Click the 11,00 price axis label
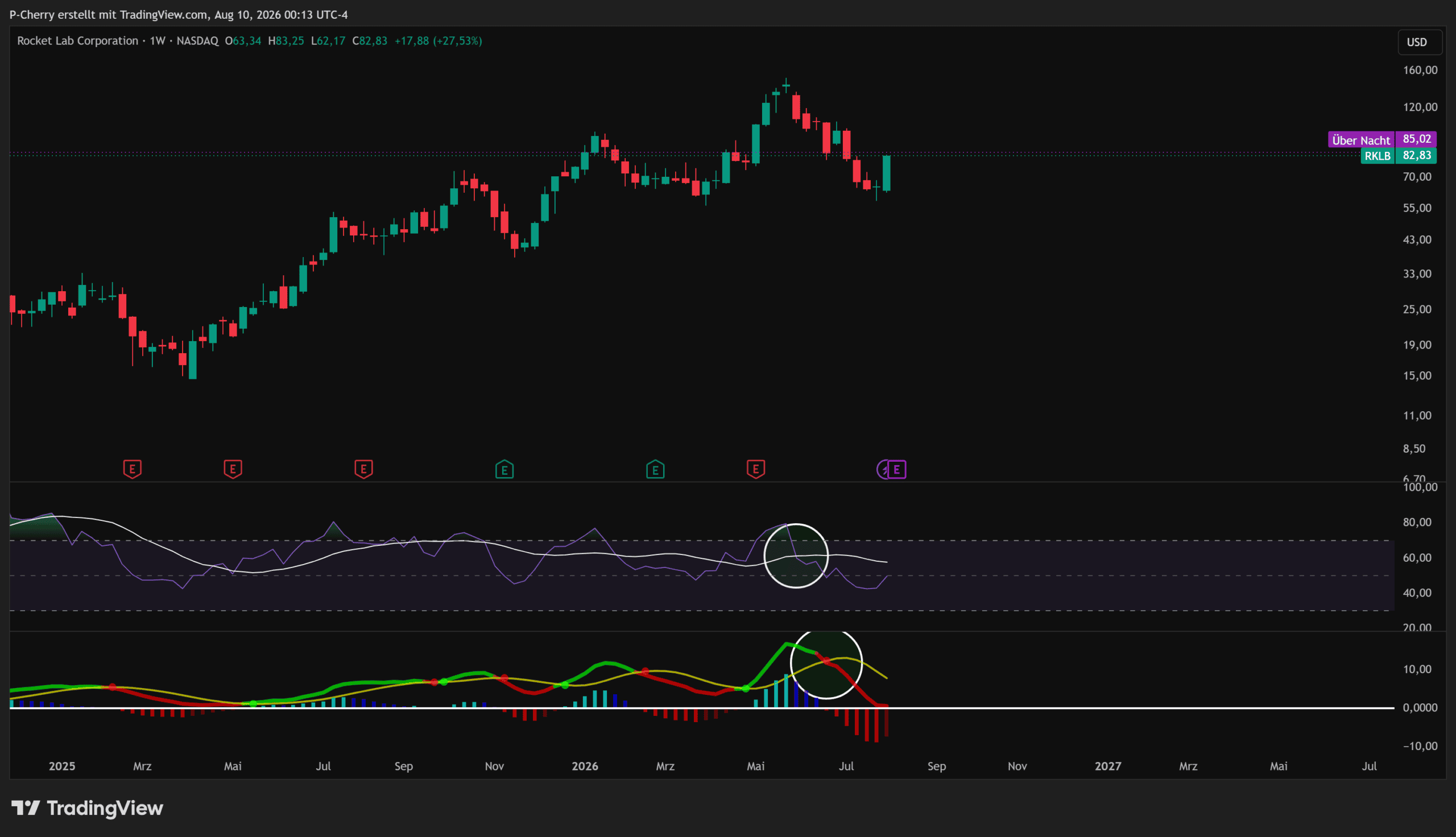This screenshot has height=837, width=1456. (1417, 416)
